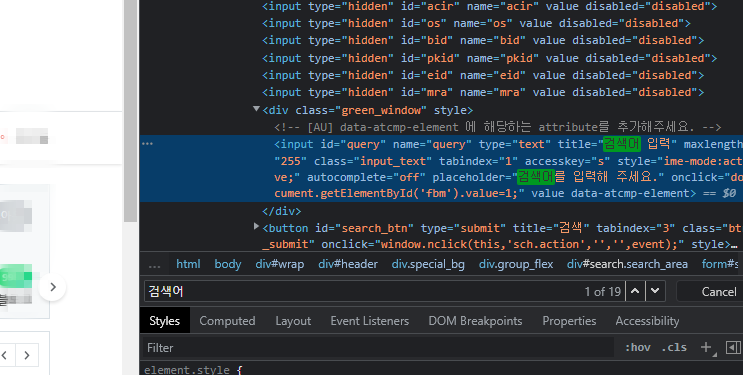Go to previous search result arrow

[635, 291]
